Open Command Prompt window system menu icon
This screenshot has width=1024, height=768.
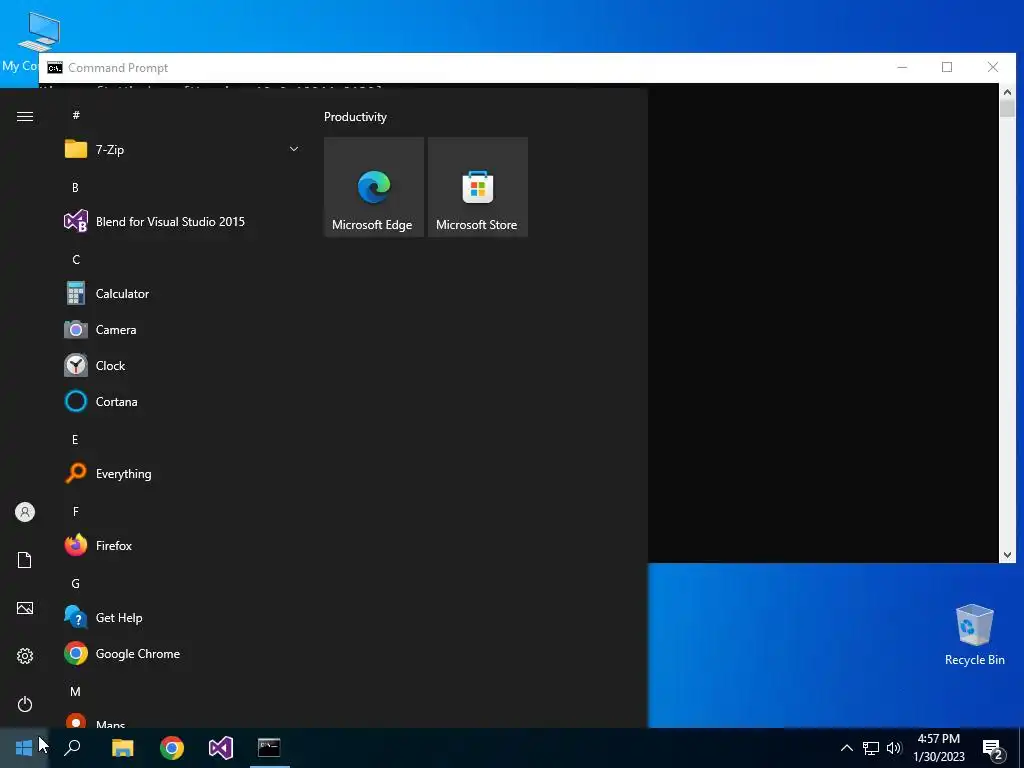point(55,68)
